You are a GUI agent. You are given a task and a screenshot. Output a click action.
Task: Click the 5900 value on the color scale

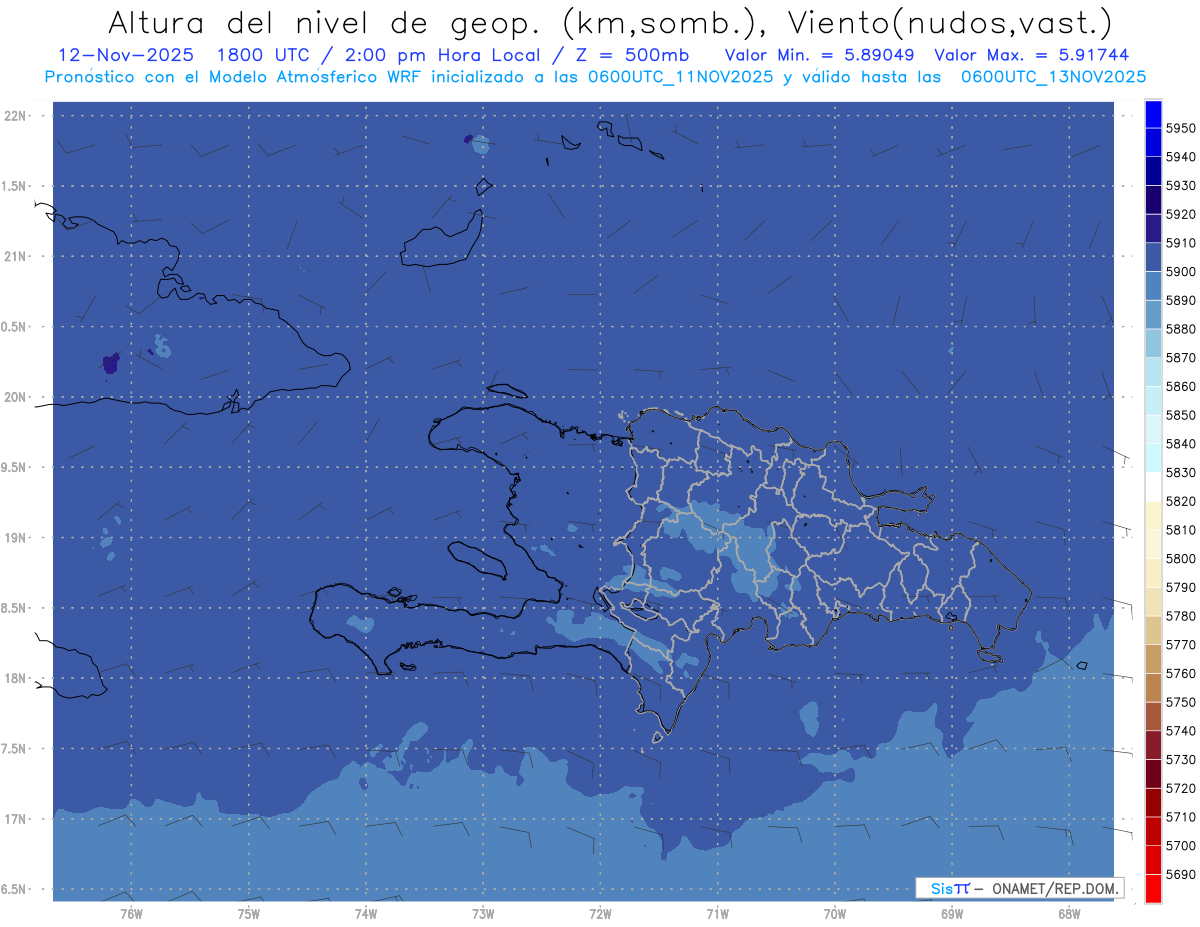[x=1180, y=271]
